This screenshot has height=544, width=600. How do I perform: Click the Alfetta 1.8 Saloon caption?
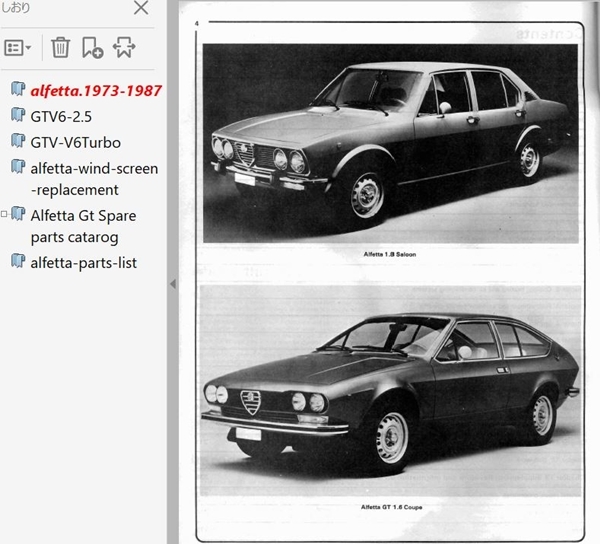coord(390,254)
